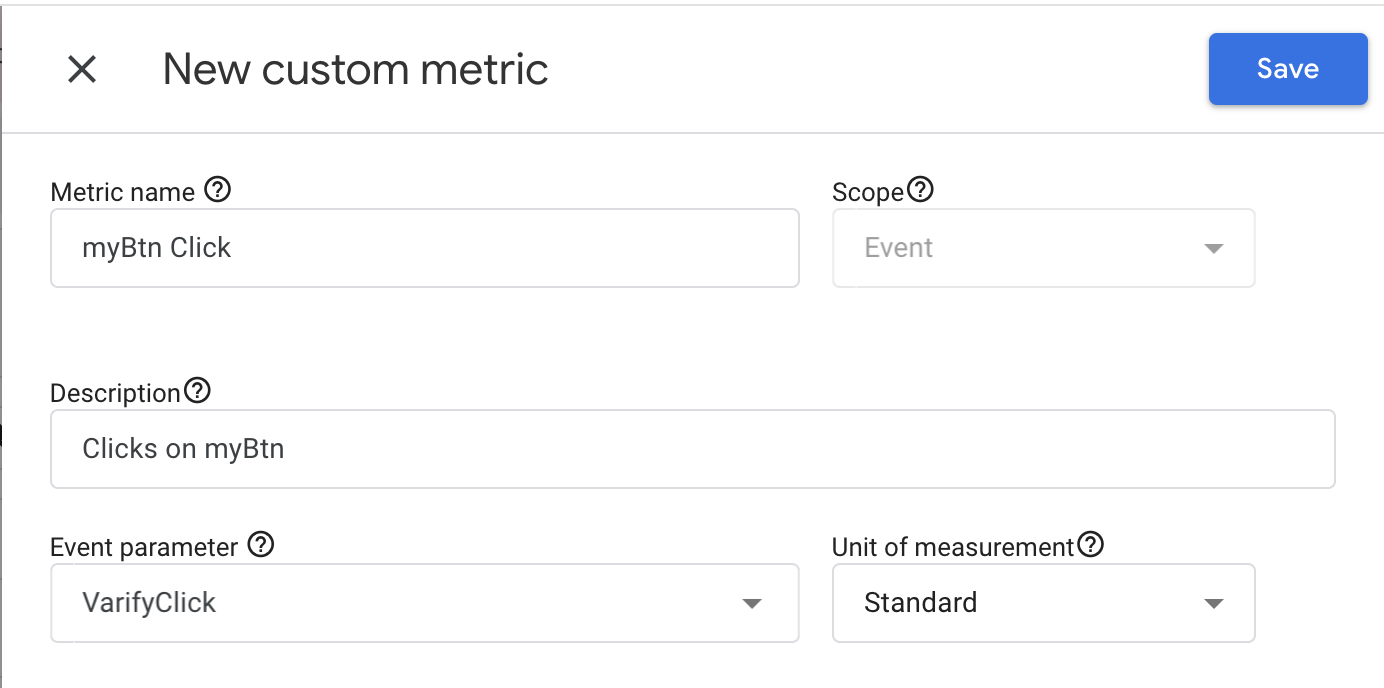Focus the Description text field
This screenshot has width=1384, height=688.
[693, 449]
